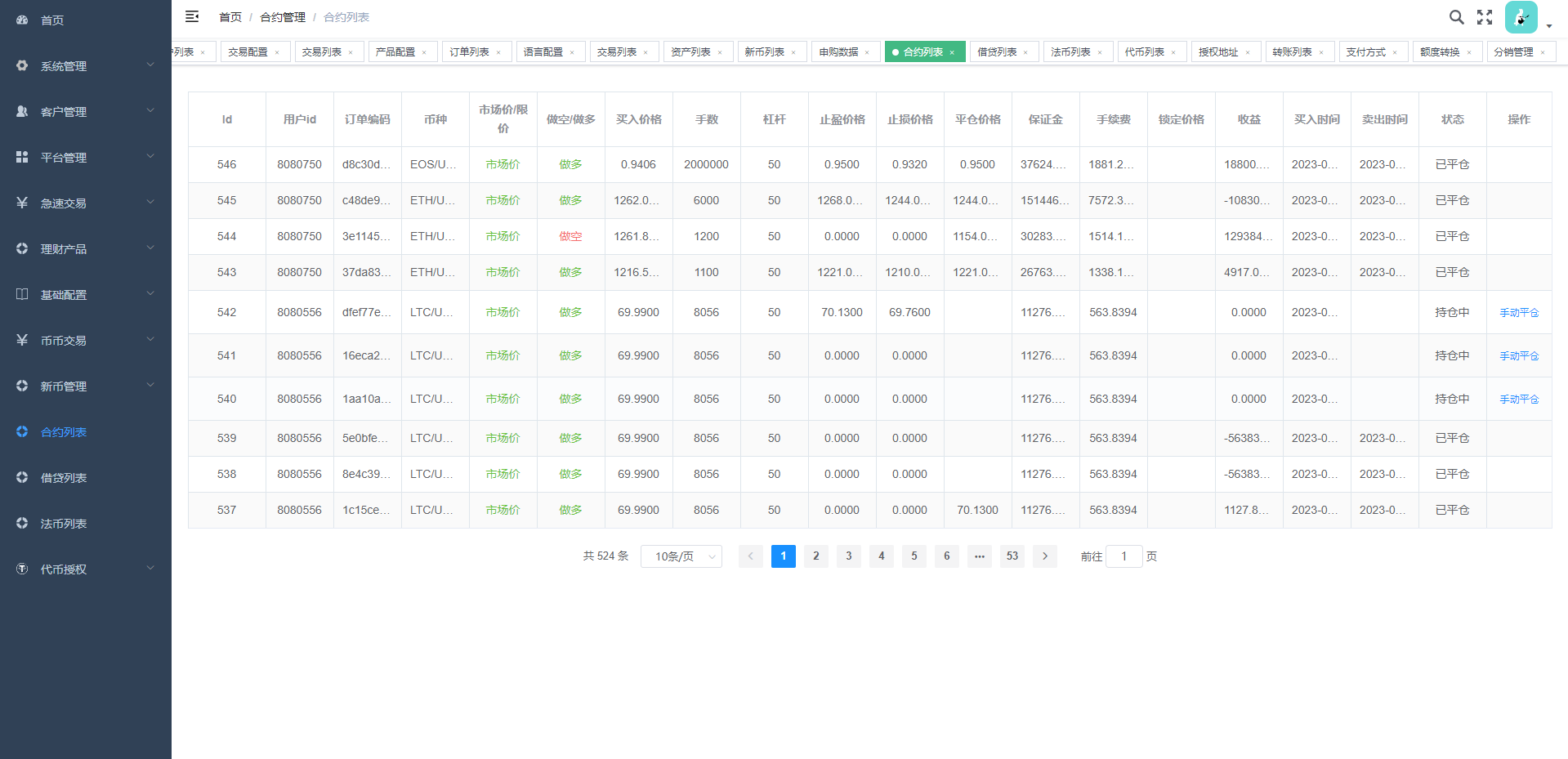Click the sidebar collapse hamburger icon

pos(192,16)
